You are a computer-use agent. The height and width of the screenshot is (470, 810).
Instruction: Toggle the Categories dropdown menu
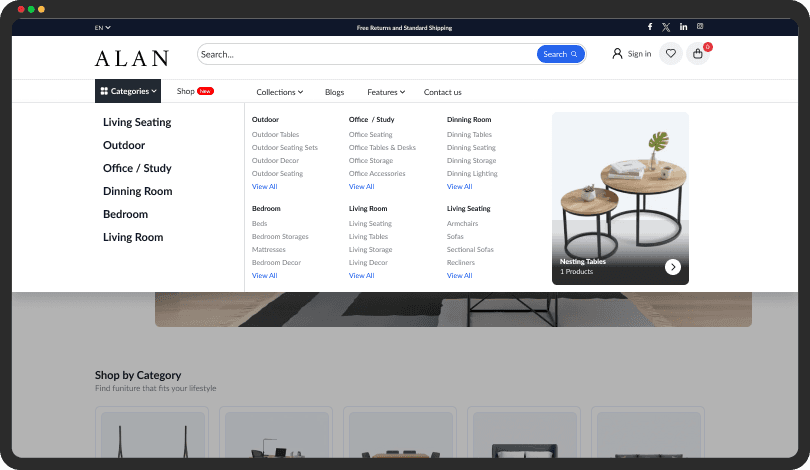128,91
